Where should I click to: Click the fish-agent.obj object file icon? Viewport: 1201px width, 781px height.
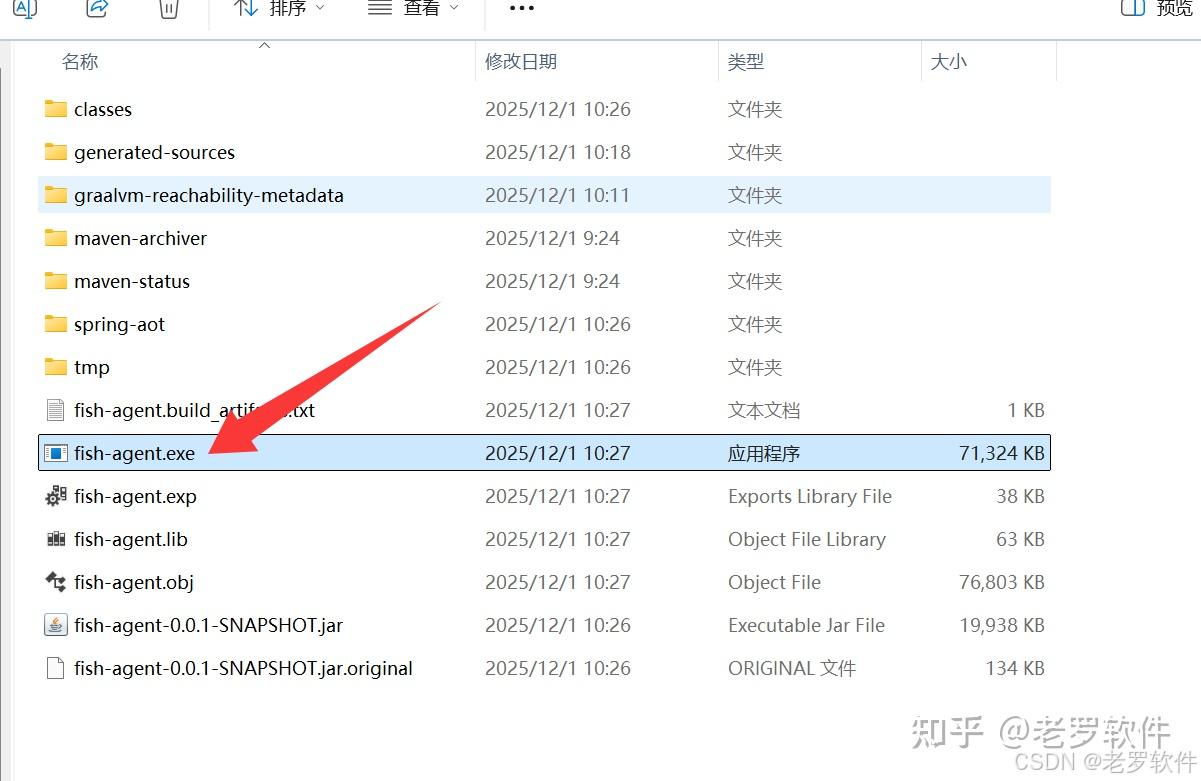click(x=55, y=582)
